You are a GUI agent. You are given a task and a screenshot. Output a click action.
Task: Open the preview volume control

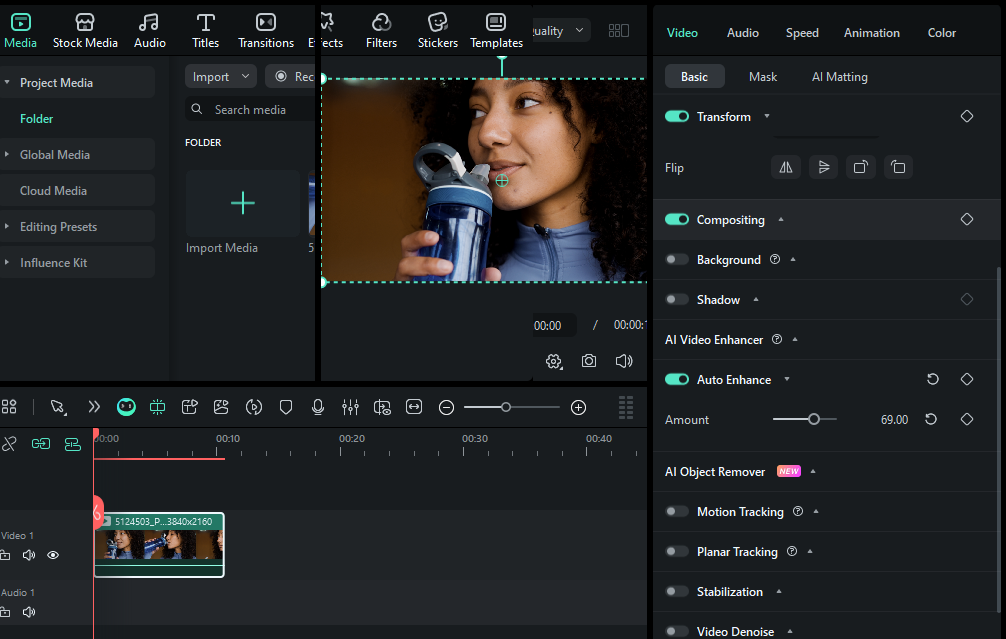(624, 361)
